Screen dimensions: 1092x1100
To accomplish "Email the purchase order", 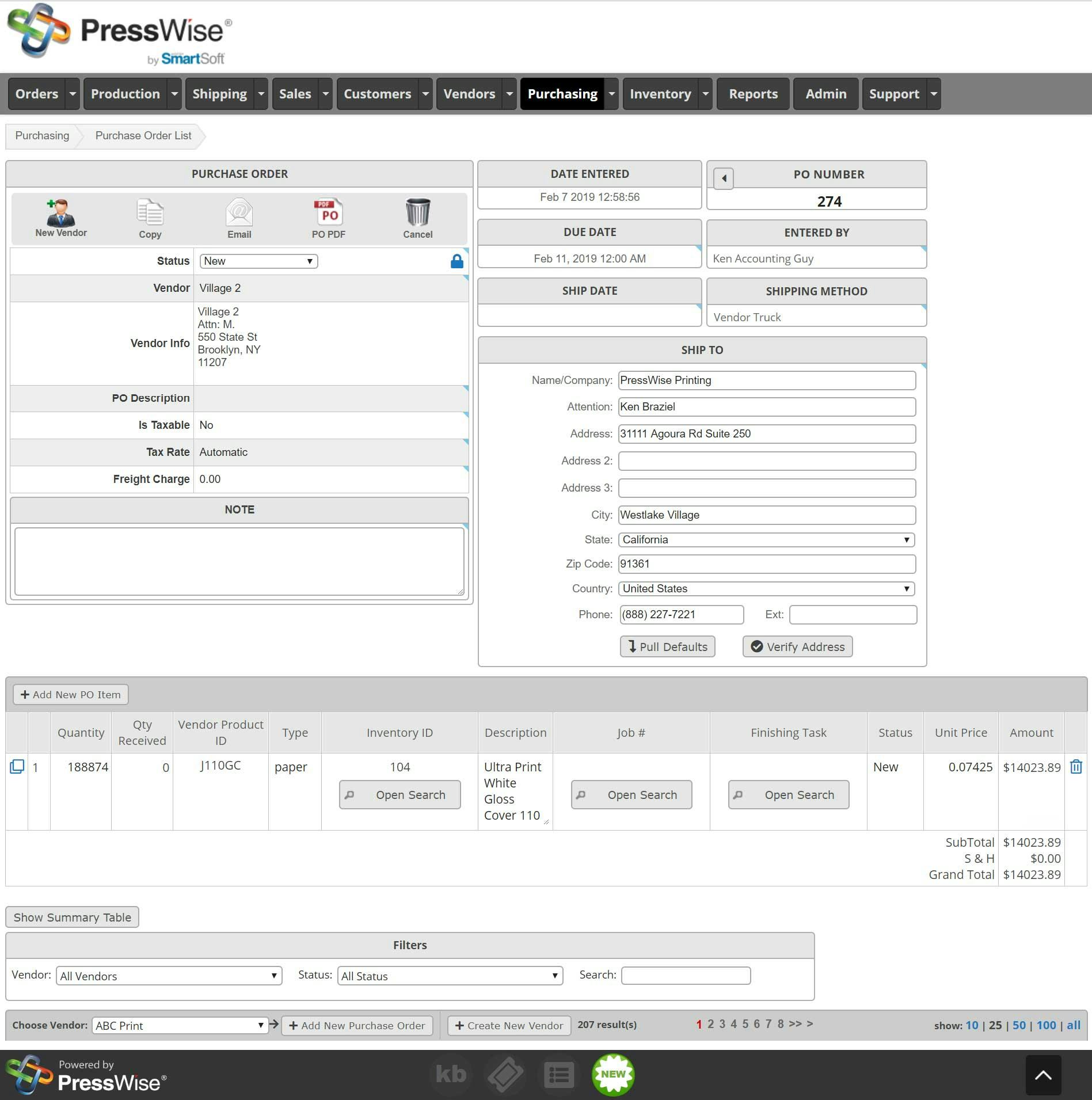I will click(239, 219).
